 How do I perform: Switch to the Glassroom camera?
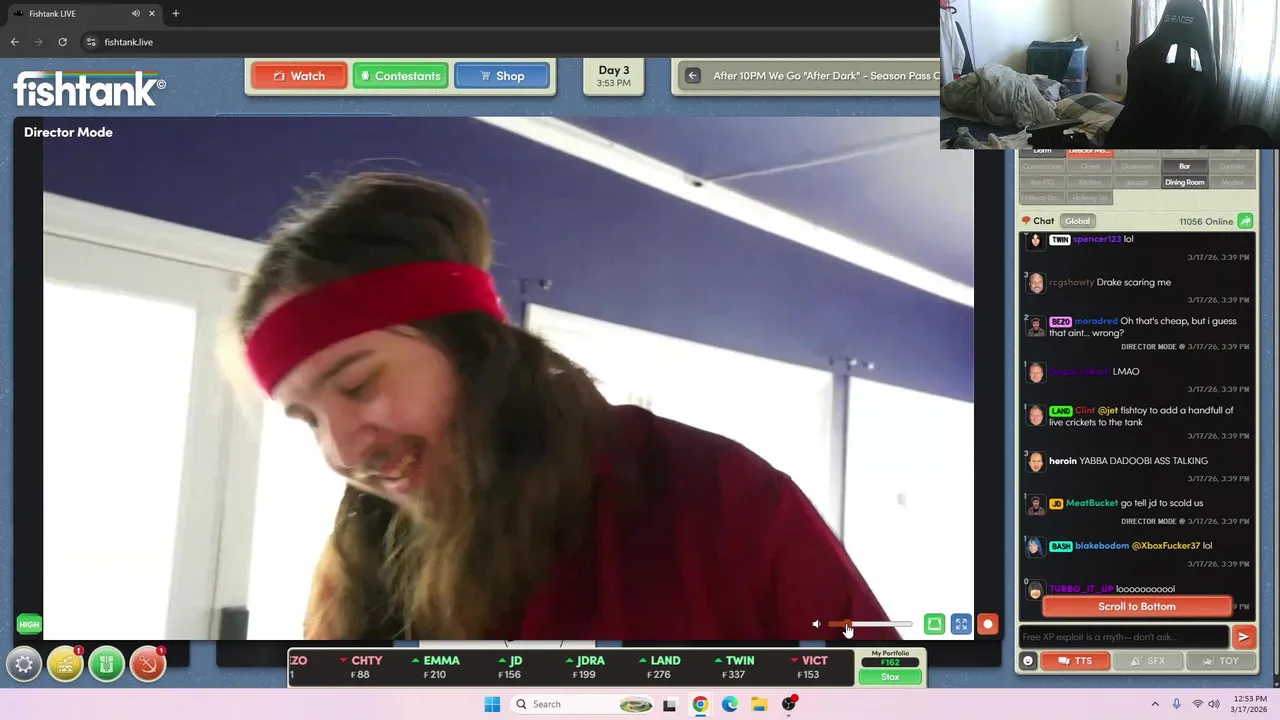[1137, 167]
